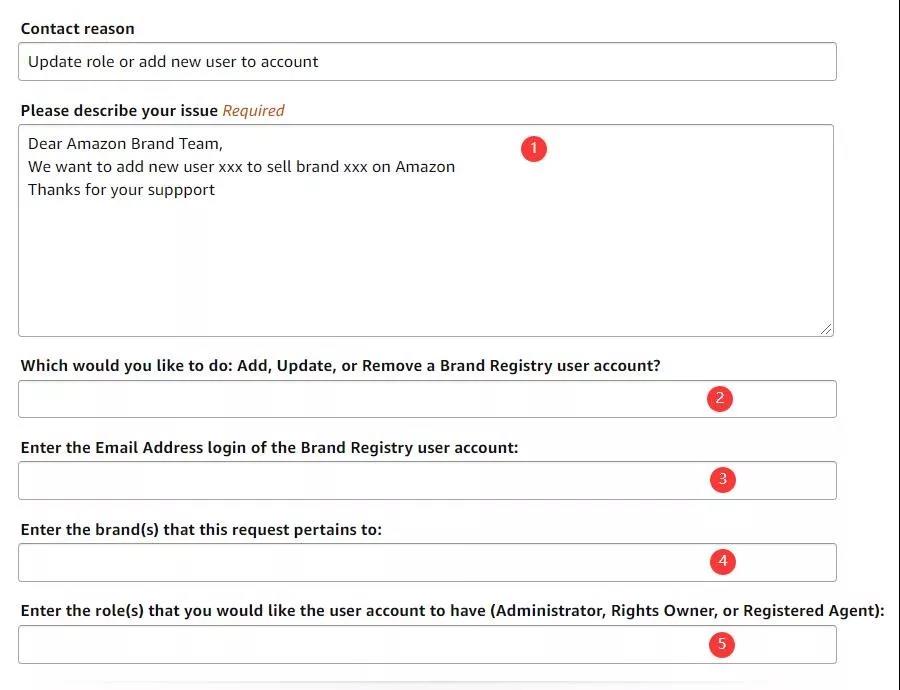Screen dimensions: 900x690
Task: Place cursor in "Thanks for your suppport" line
Action: tap(121, 190)
